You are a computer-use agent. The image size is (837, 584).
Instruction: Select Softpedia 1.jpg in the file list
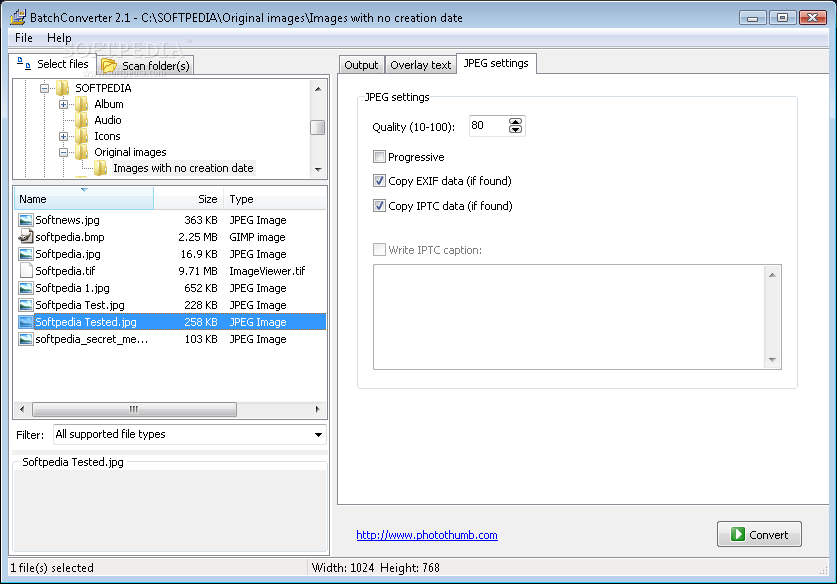click(73, 288)
